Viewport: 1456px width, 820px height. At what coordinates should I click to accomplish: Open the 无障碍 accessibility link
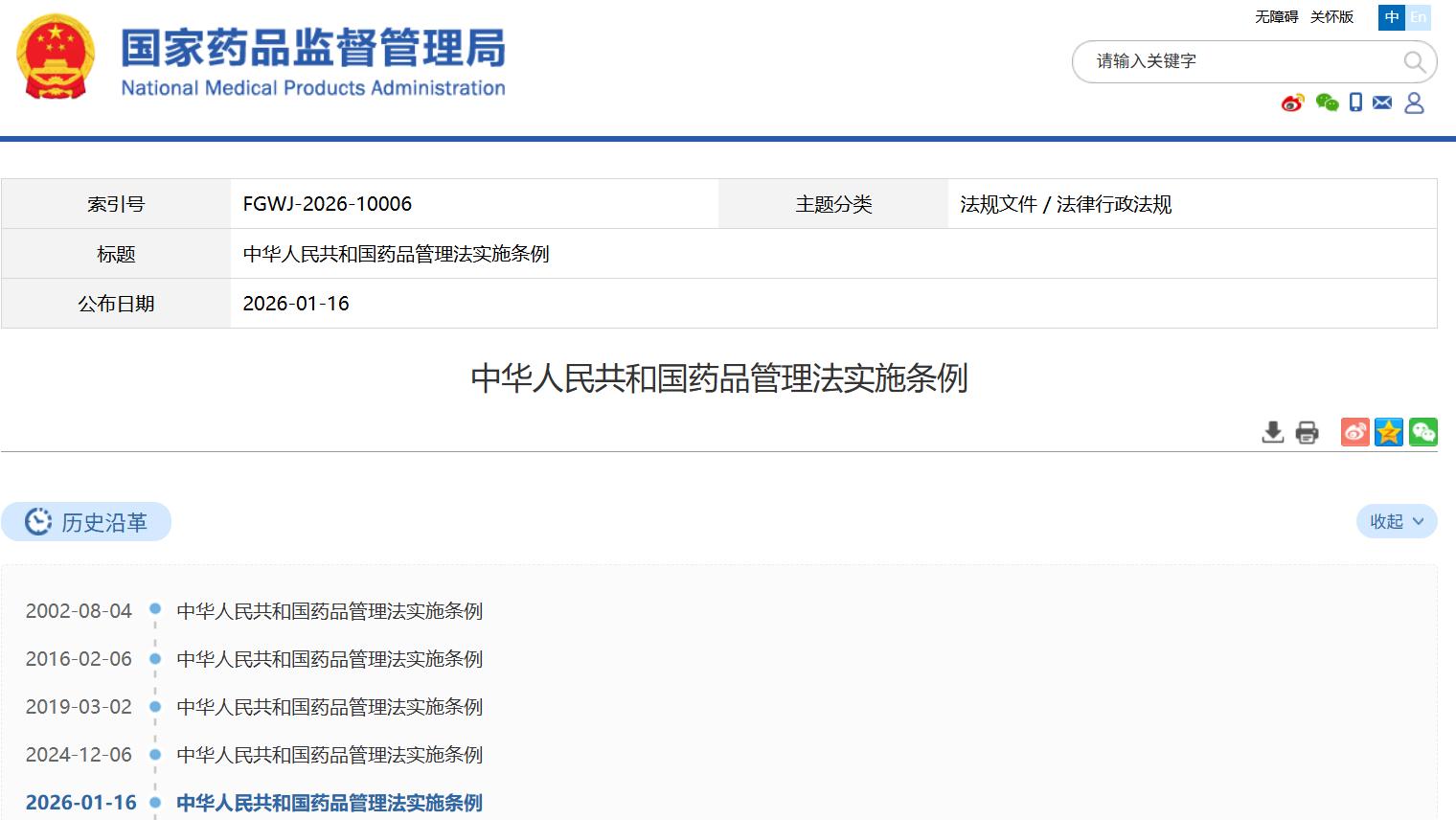(x=1276, y=17)
